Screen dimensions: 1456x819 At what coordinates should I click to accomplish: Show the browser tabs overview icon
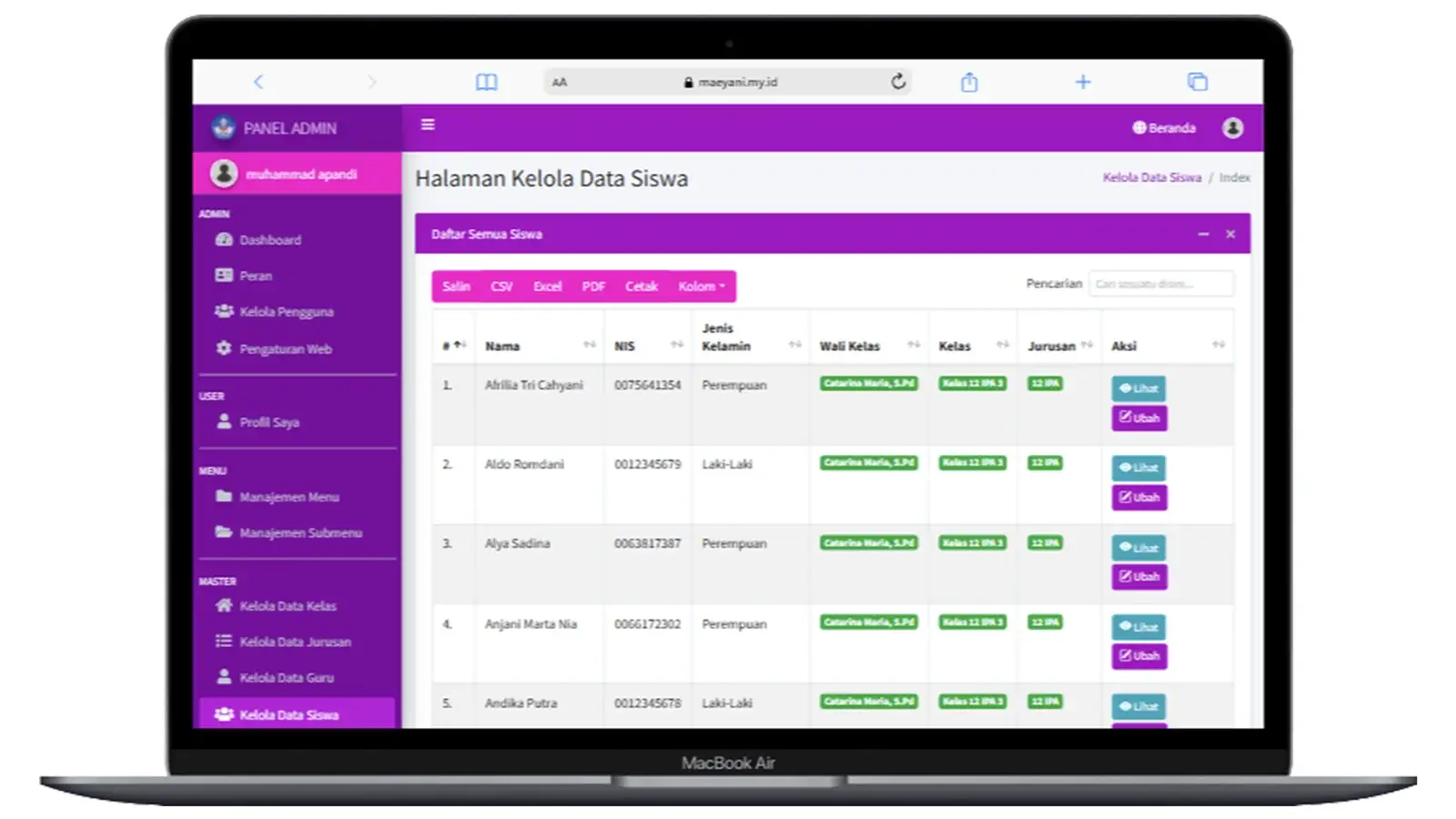tap(1197, 82)
